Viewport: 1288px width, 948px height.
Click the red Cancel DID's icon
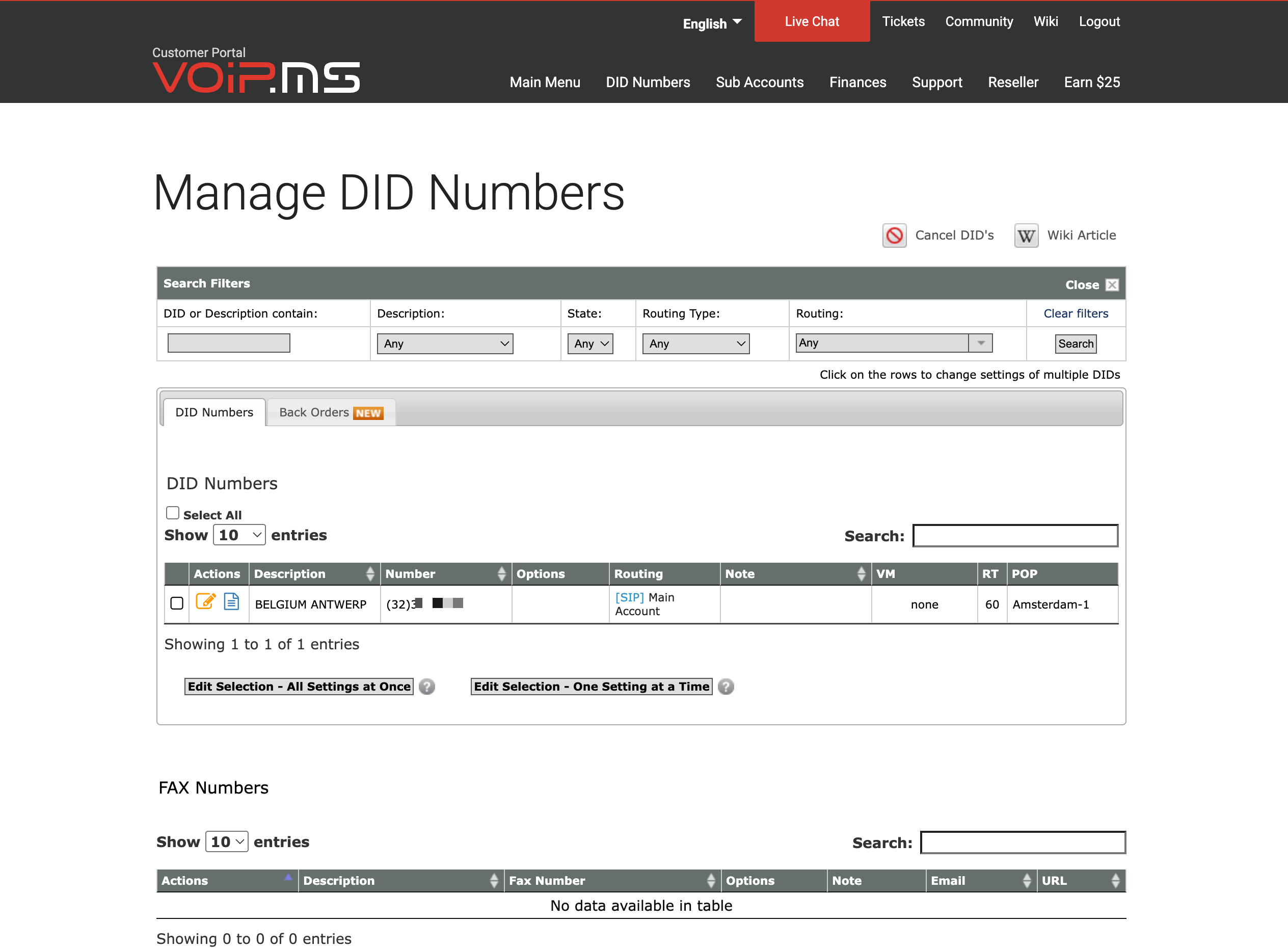(894, 235)
